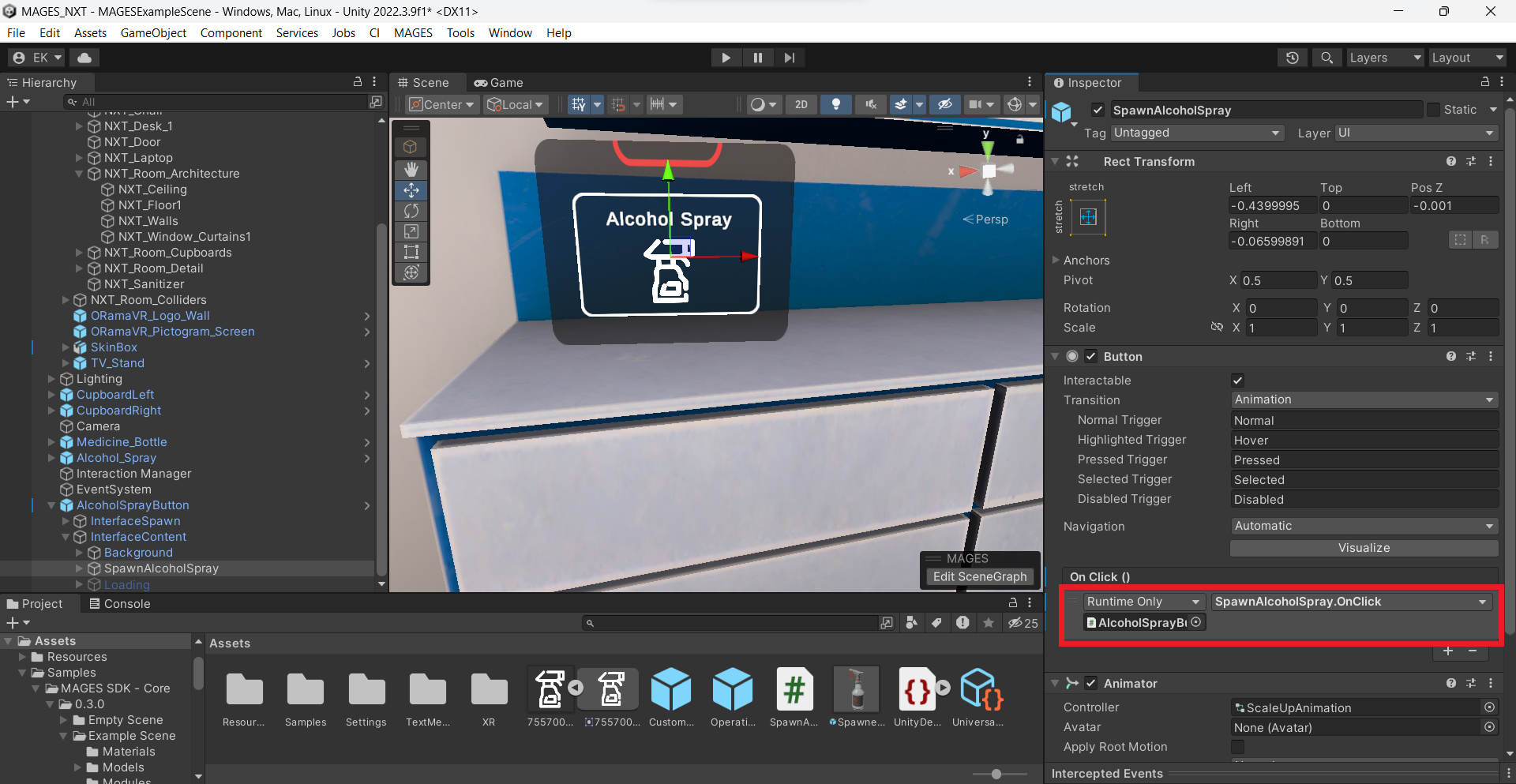
Task: Click the Step frame button
Action: tap(789, 58)
